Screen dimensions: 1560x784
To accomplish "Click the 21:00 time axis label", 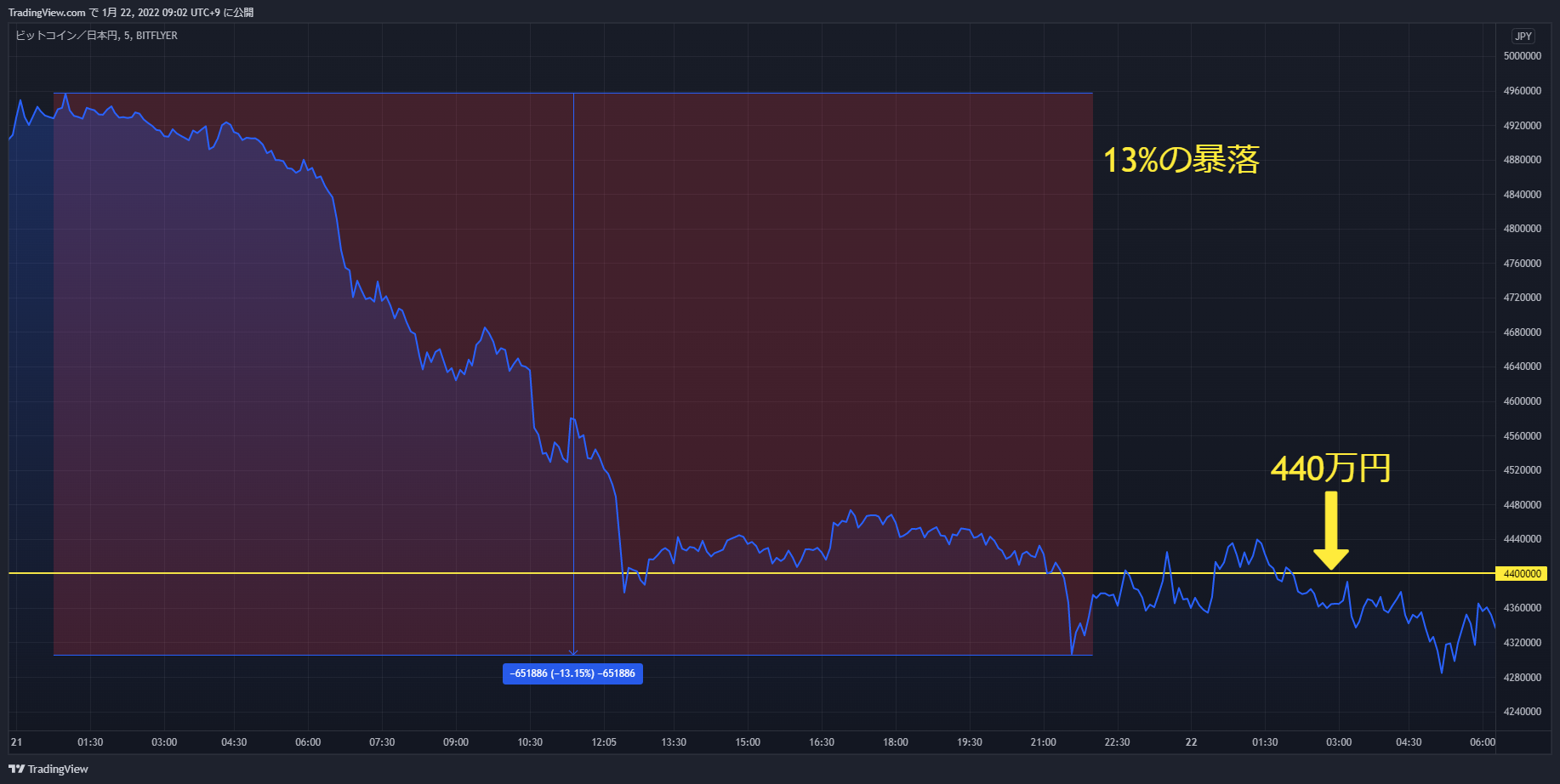I will pos(1044,742).
